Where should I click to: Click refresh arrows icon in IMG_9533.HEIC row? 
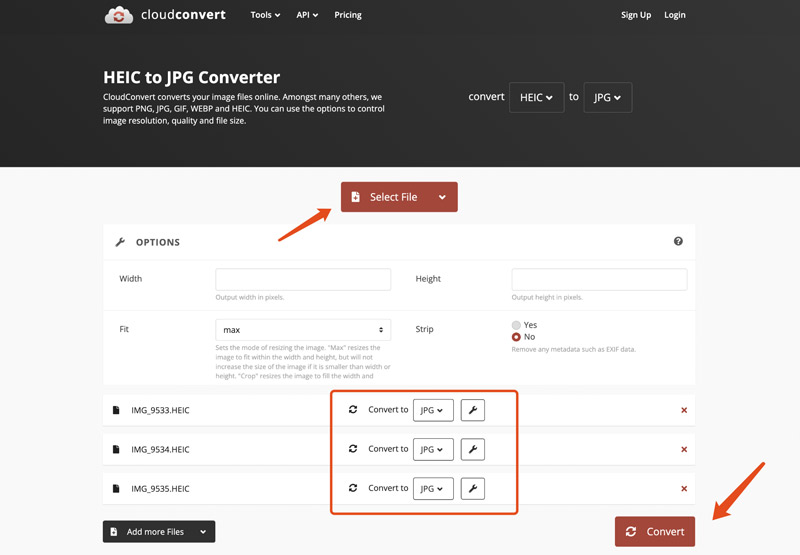(x=353, y=410)
